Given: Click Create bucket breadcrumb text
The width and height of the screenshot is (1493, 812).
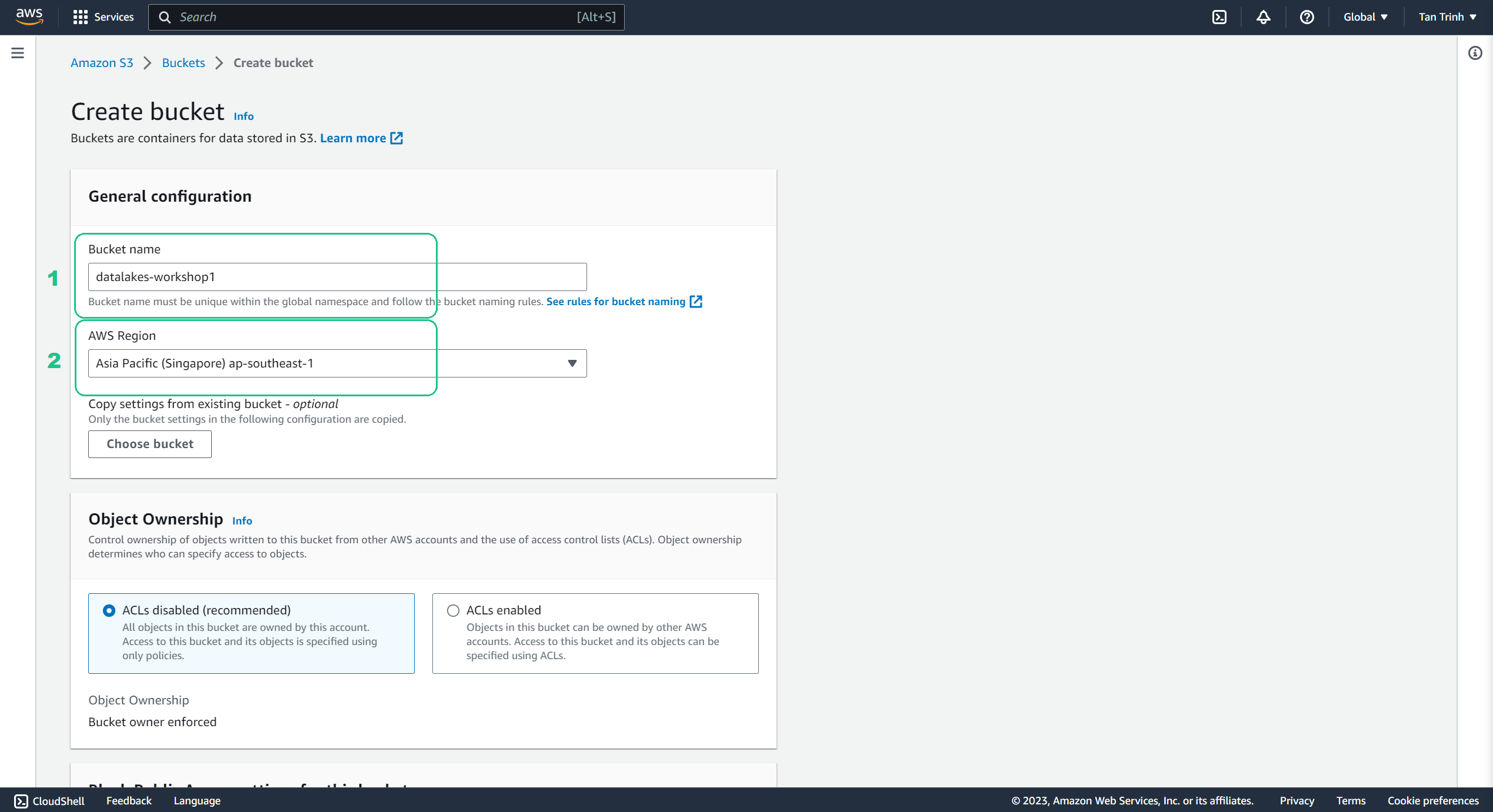Looking at the screenshot, I should pyautogui.click(x=273, y=63).
